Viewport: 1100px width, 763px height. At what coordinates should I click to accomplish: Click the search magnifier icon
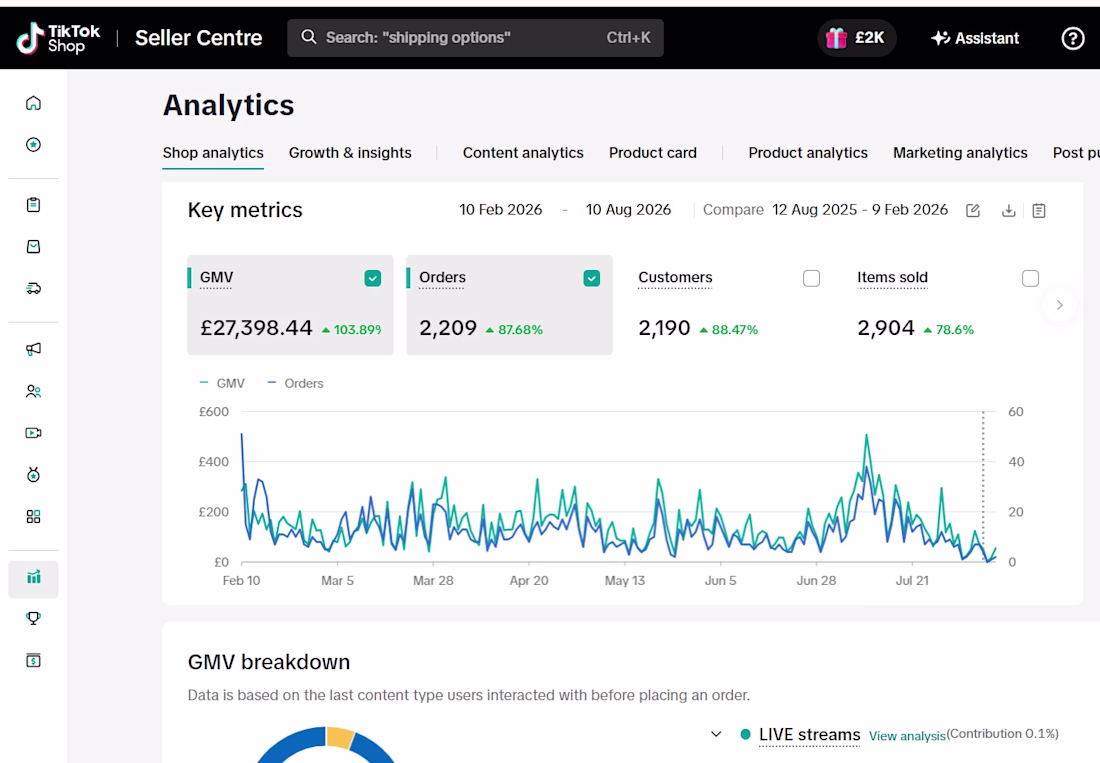pos(309,37)
